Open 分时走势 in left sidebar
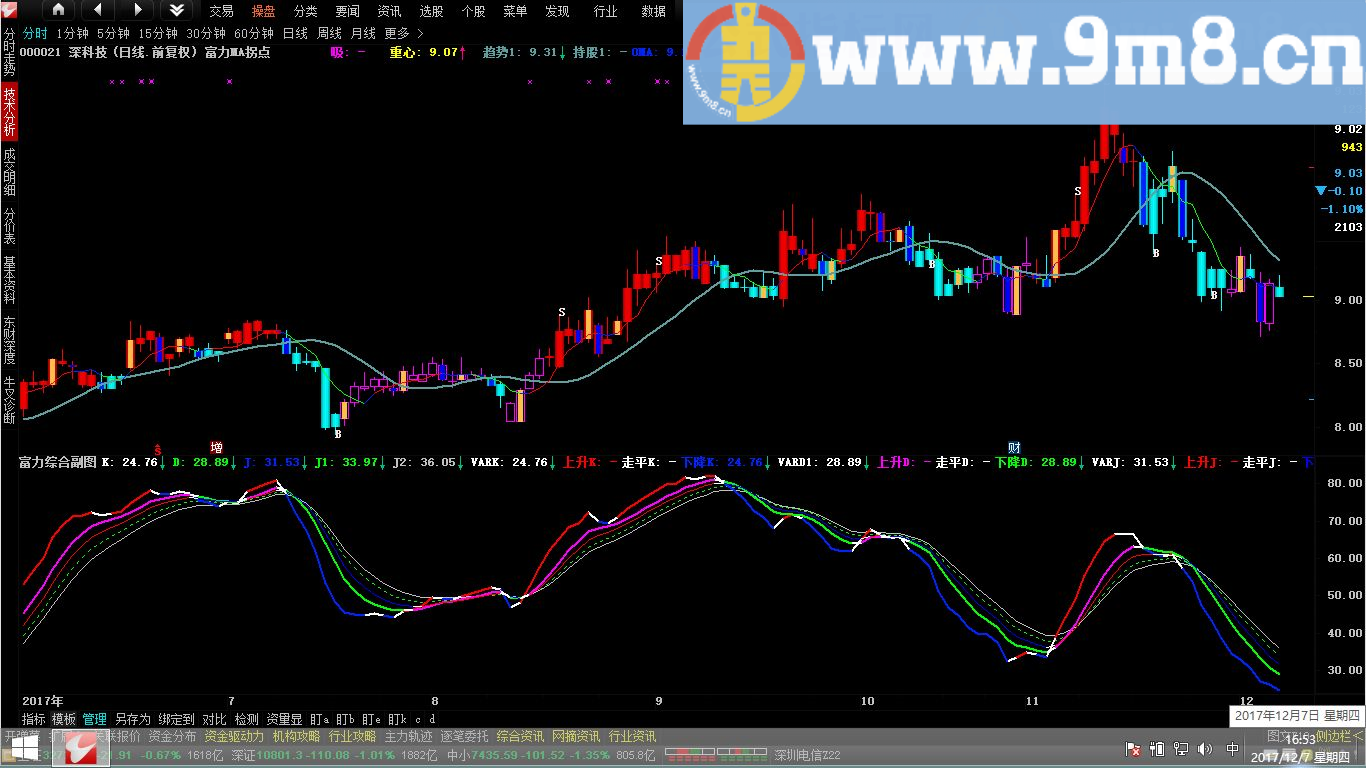This screenshot has height=768, width=1366. coord(9,53)
